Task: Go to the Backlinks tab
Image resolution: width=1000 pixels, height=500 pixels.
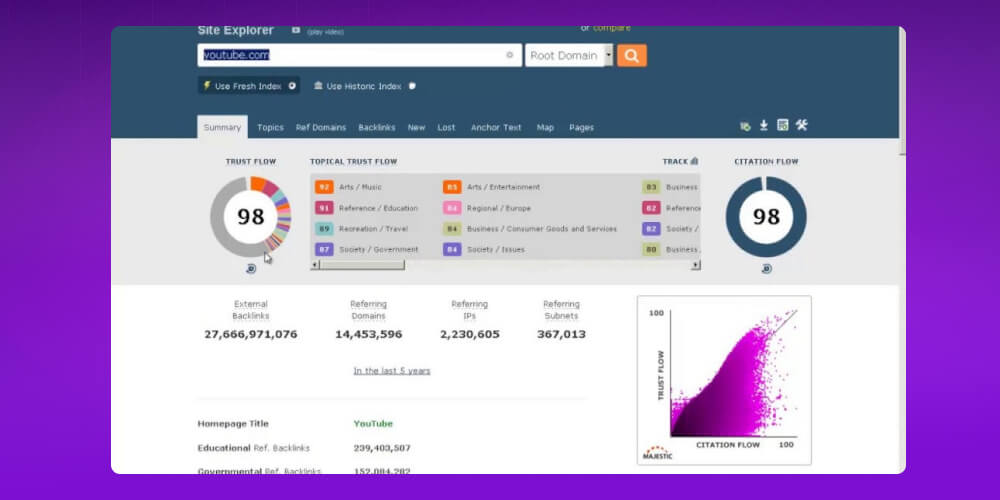Action: pyautogui.click(x=377, y=128)
